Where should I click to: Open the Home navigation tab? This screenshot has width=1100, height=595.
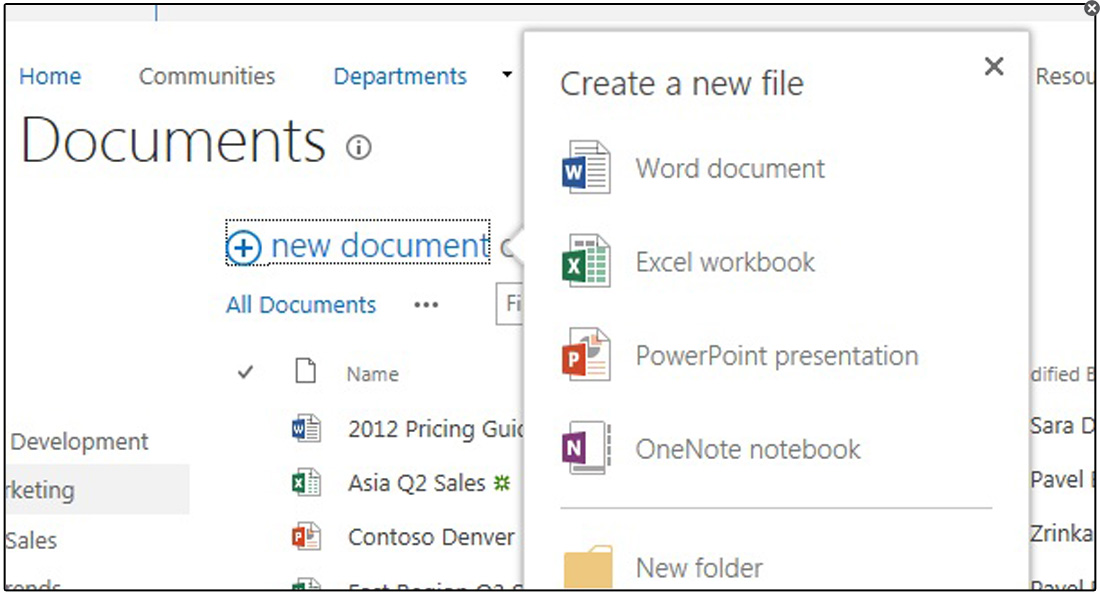pos(50,76)
